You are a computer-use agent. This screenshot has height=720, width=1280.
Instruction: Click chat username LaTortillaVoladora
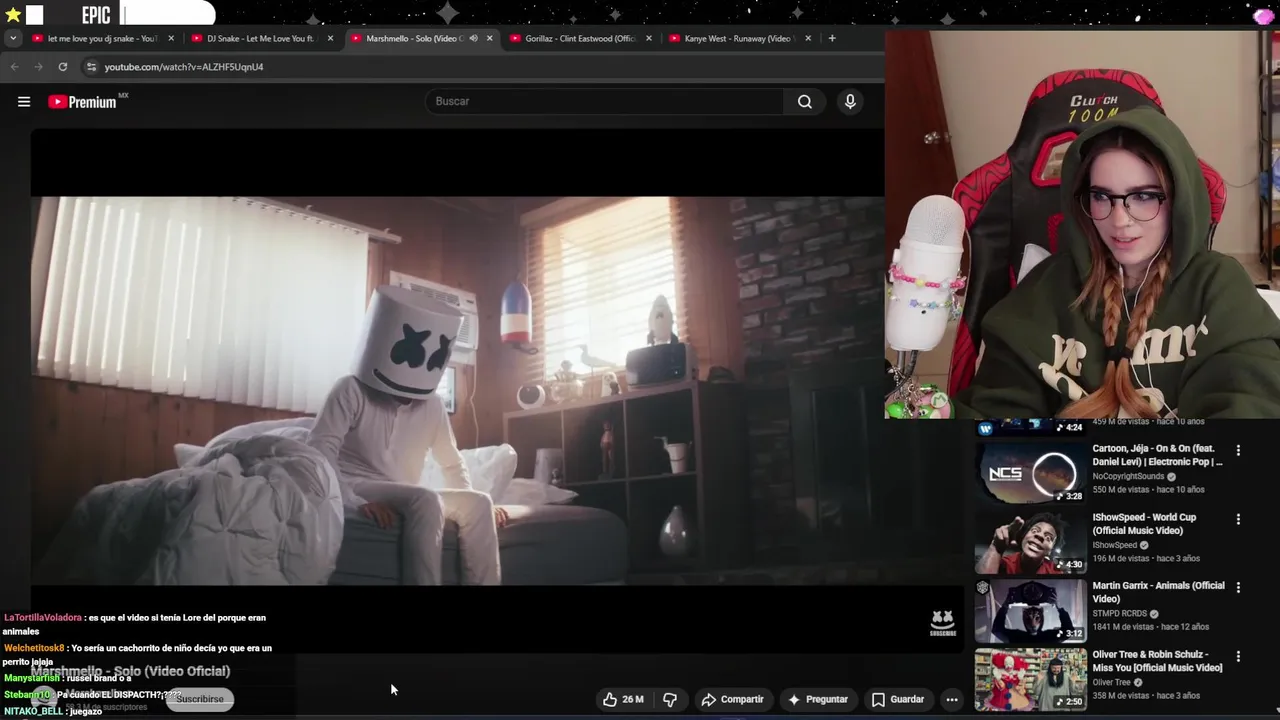pyautogui.click(x=43, y=618)
